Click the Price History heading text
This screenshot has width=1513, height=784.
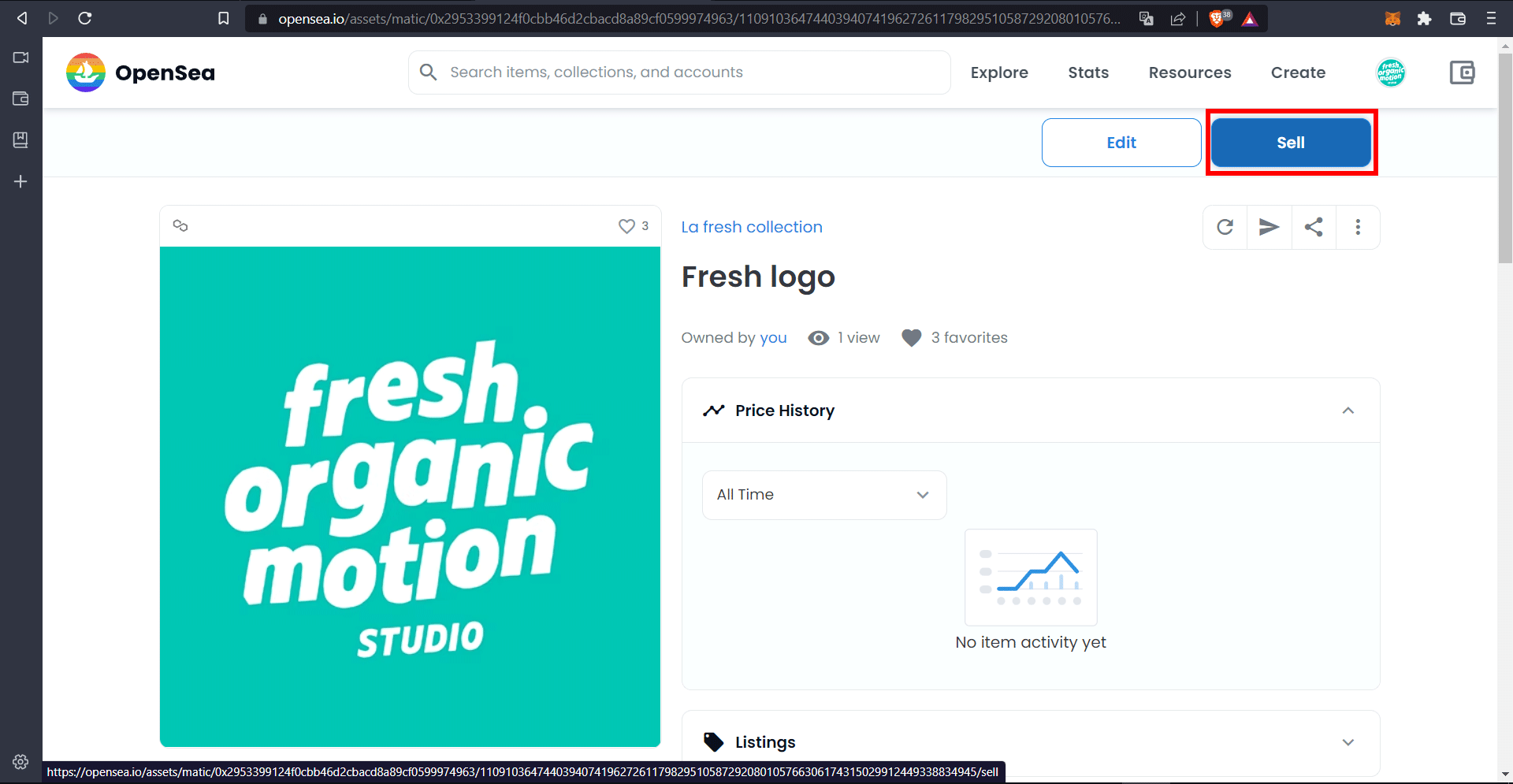(x=785, y=411)
